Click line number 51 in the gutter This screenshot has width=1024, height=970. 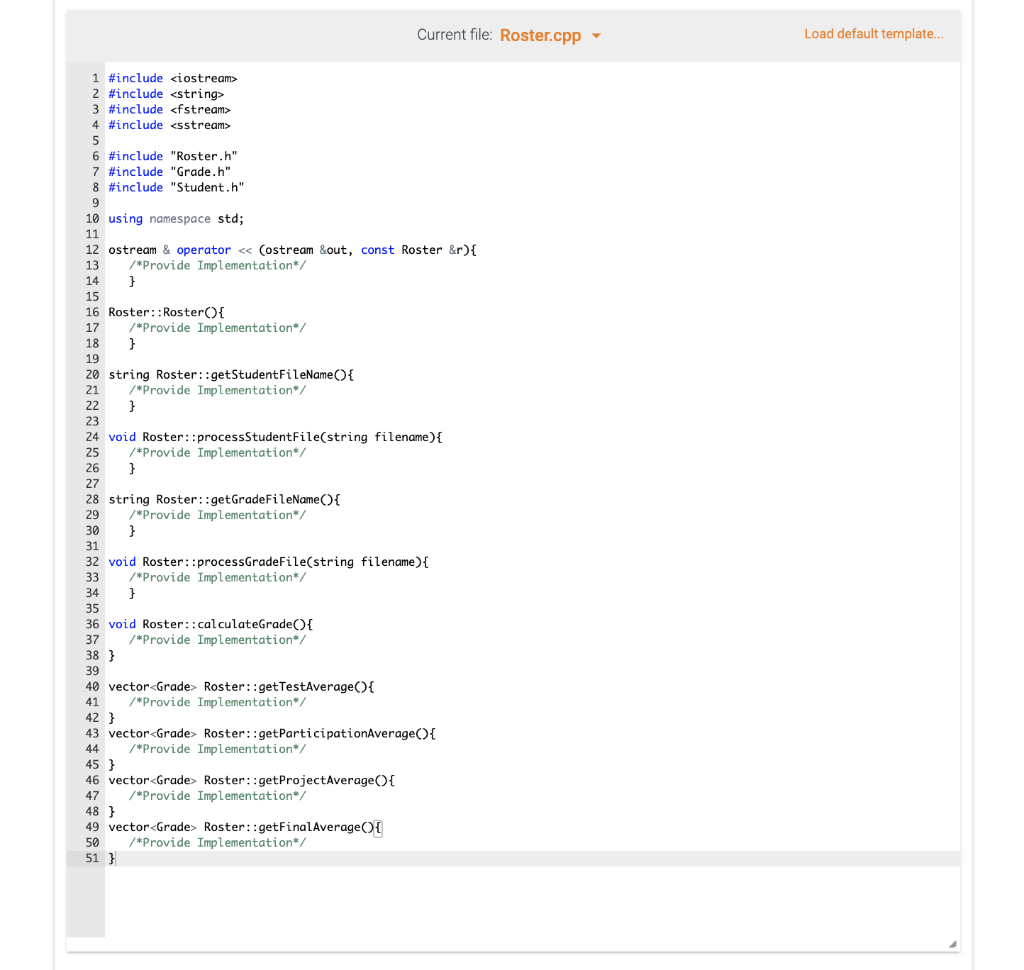(92, 858)
